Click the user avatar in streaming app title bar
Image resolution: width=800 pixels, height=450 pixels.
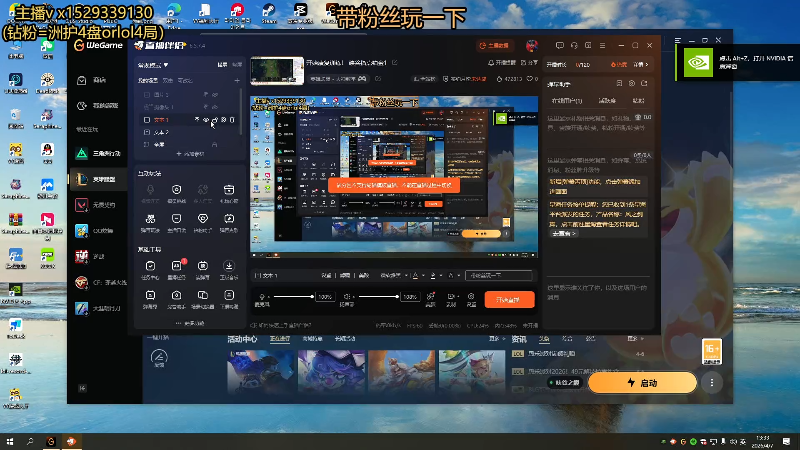[x=532, y=46]
